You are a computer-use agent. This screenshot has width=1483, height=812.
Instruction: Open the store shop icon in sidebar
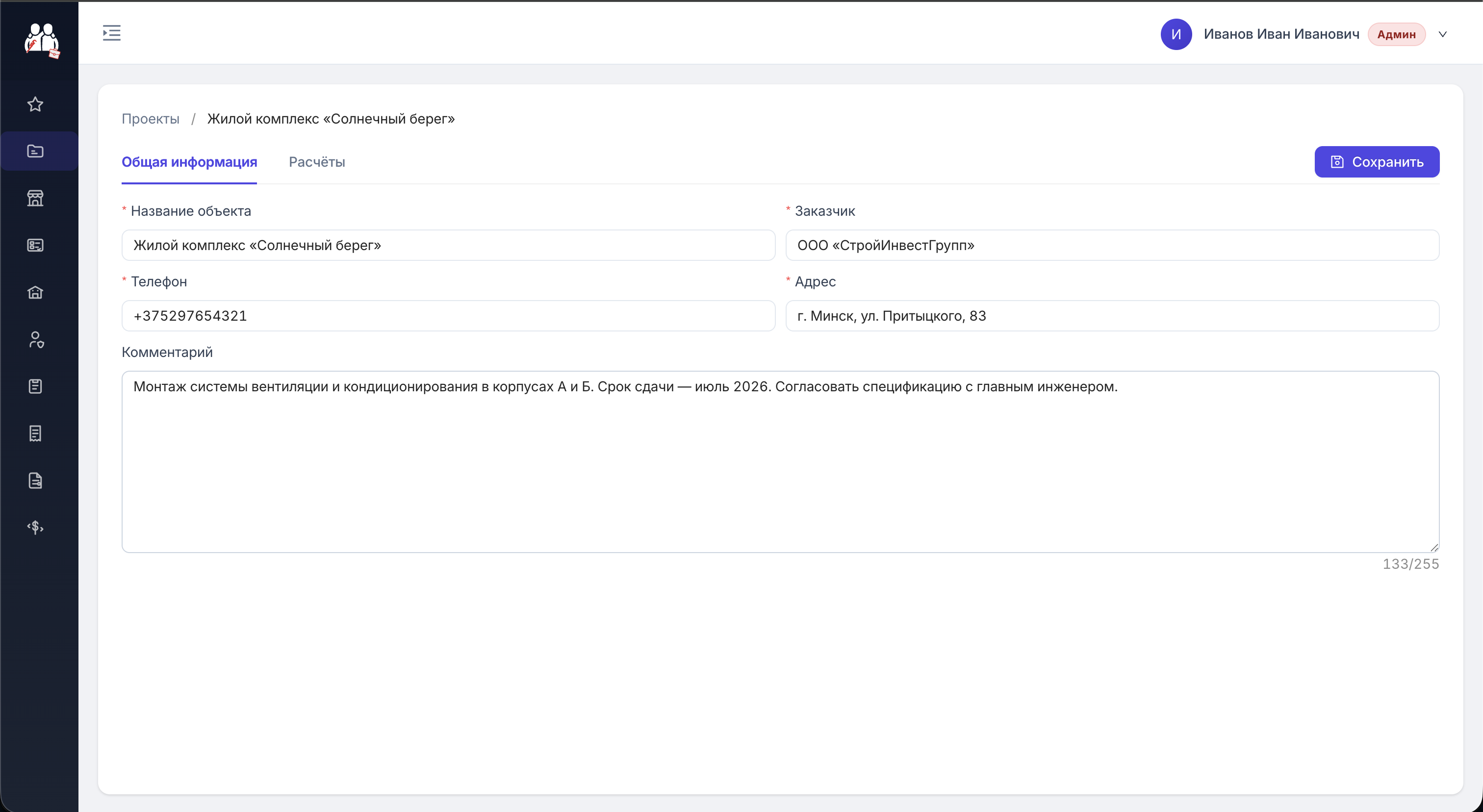tap(36, 198)
